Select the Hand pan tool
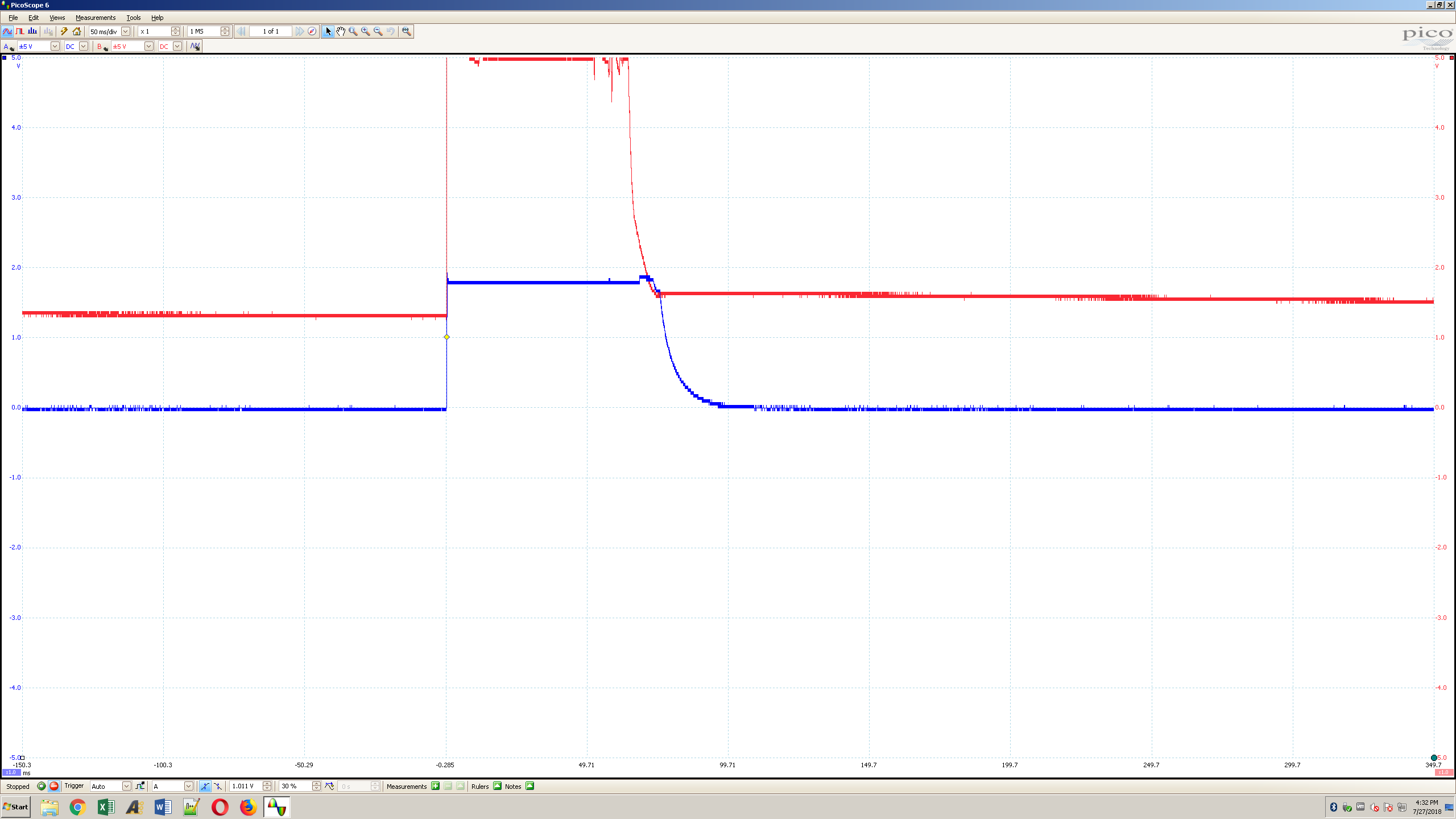The image size is (1456, 819). point(340,31)
